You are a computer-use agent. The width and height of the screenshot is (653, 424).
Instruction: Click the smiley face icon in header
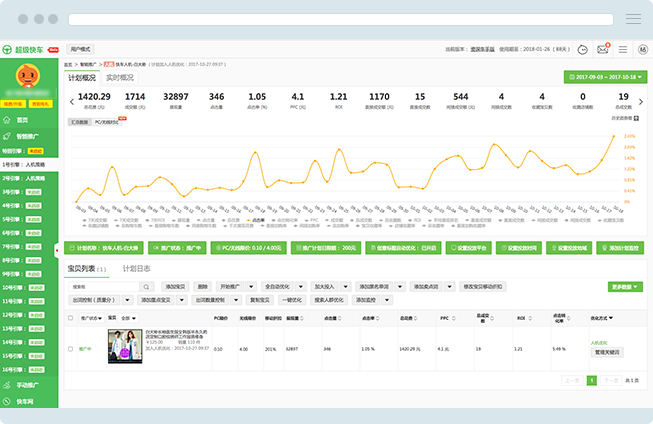(x=582, y=49)
